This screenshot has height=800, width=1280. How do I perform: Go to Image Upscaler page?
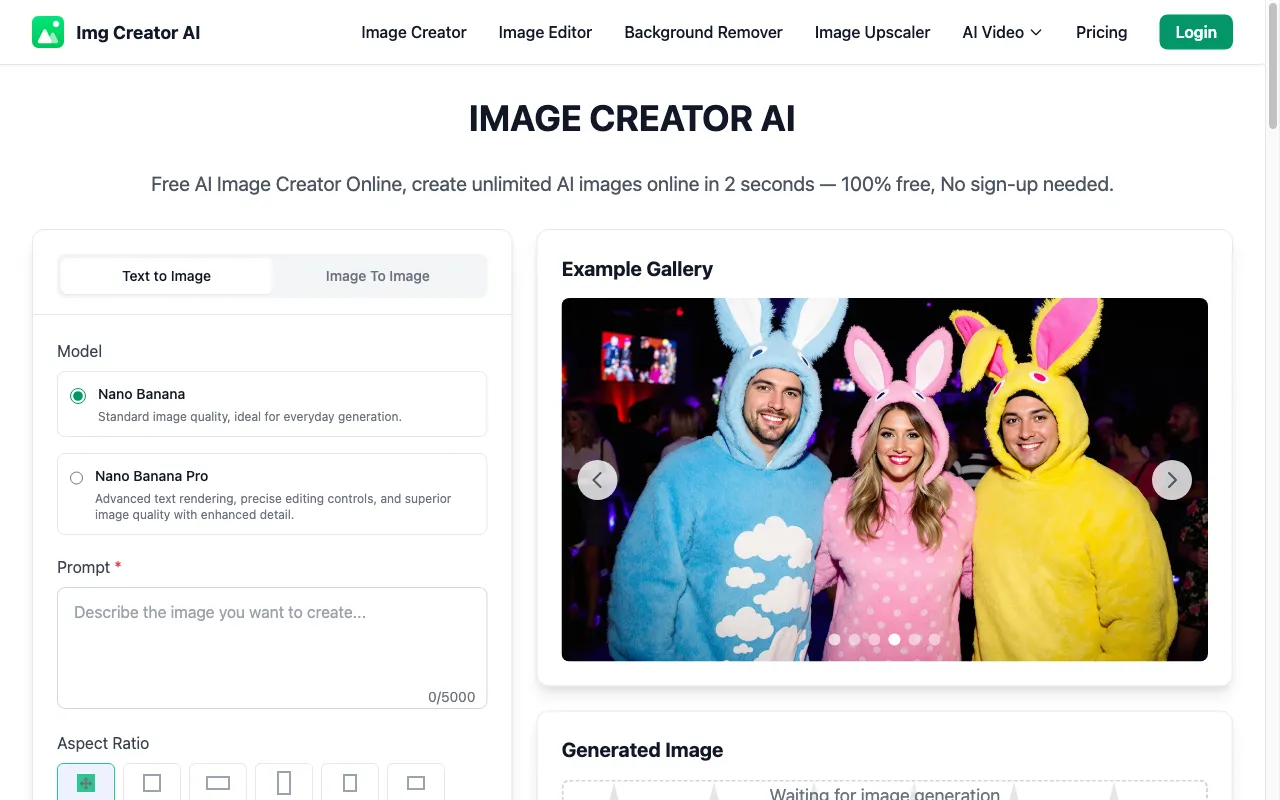pos(872,32)
